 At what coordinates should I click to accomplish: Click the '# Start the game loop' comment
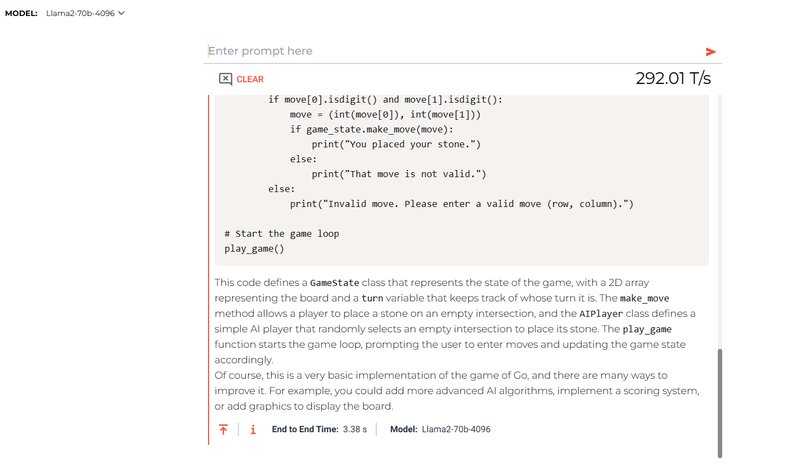282,234
